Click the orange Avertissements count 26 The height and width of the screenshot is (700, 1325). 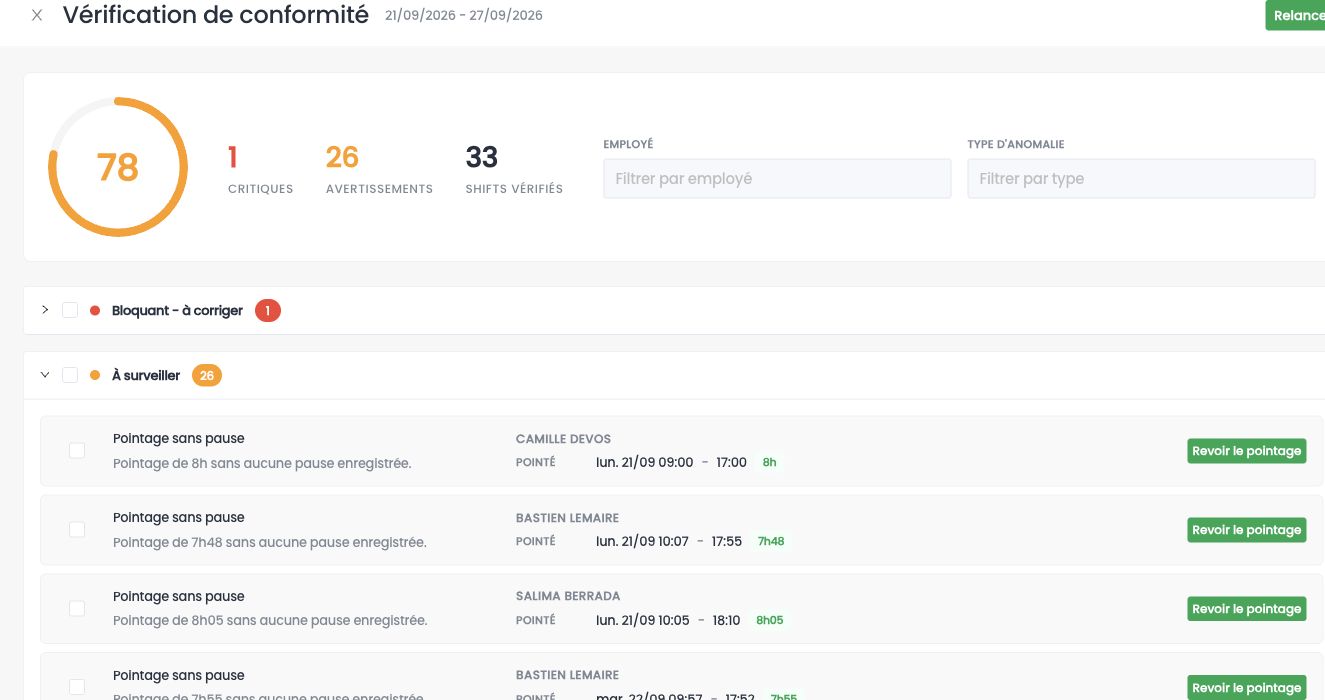(x=342, y=157)
